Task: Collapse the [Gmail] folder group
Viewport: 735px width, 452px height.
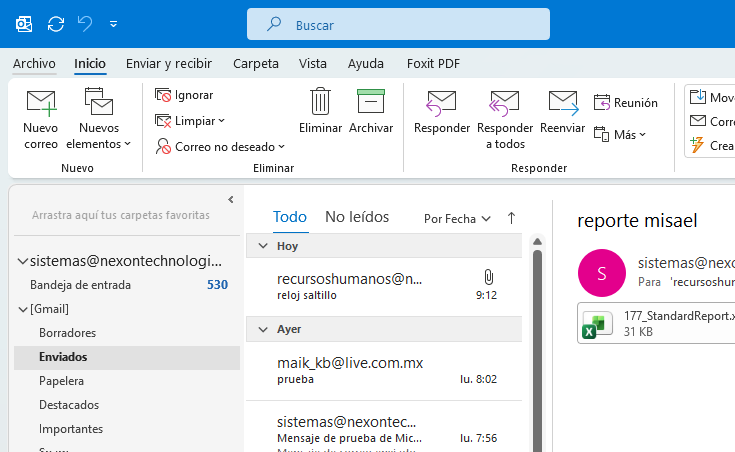Action: (x=22, y=309)
